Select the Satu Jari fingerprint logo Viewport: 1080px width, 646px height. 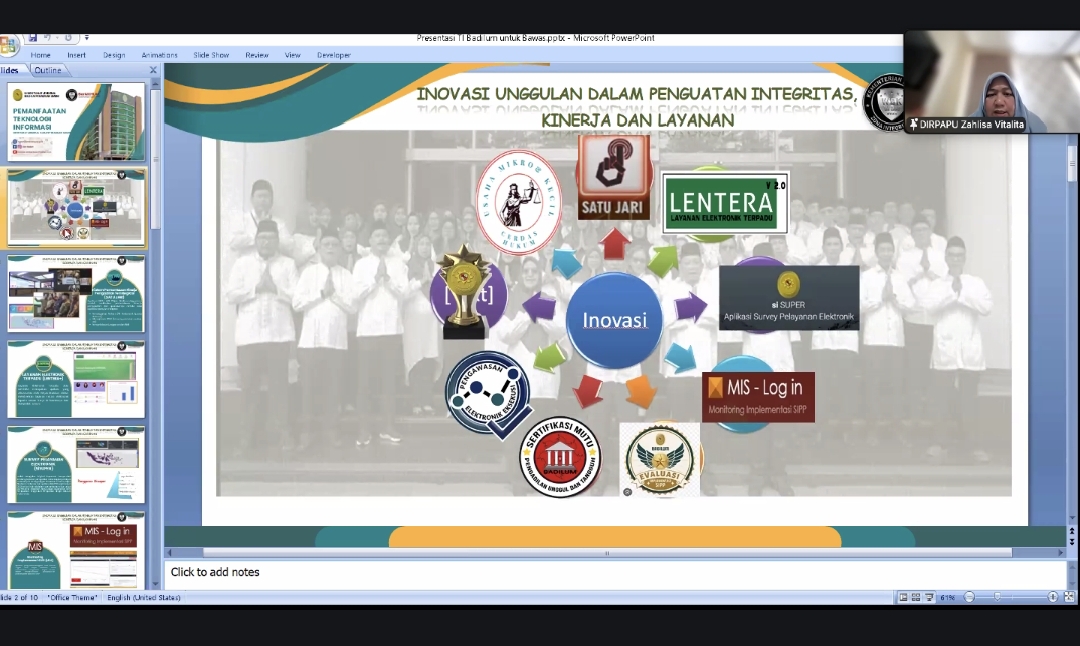(x=613, y=177)
